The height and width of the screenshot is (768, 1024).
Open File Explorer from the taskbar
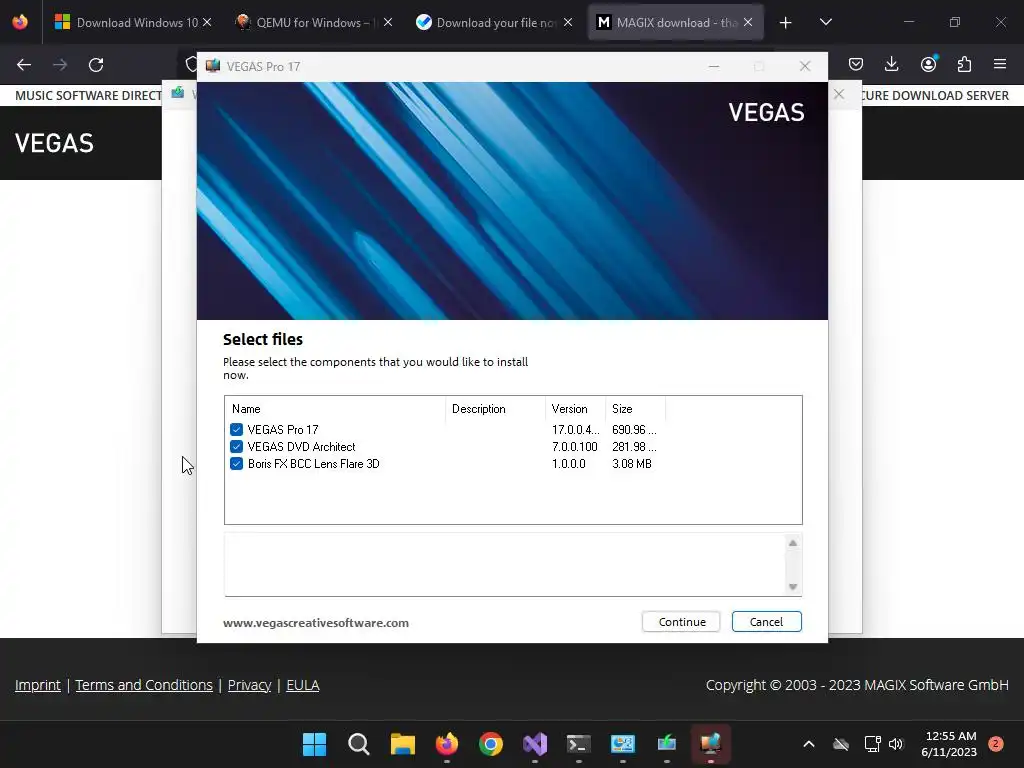402,744
